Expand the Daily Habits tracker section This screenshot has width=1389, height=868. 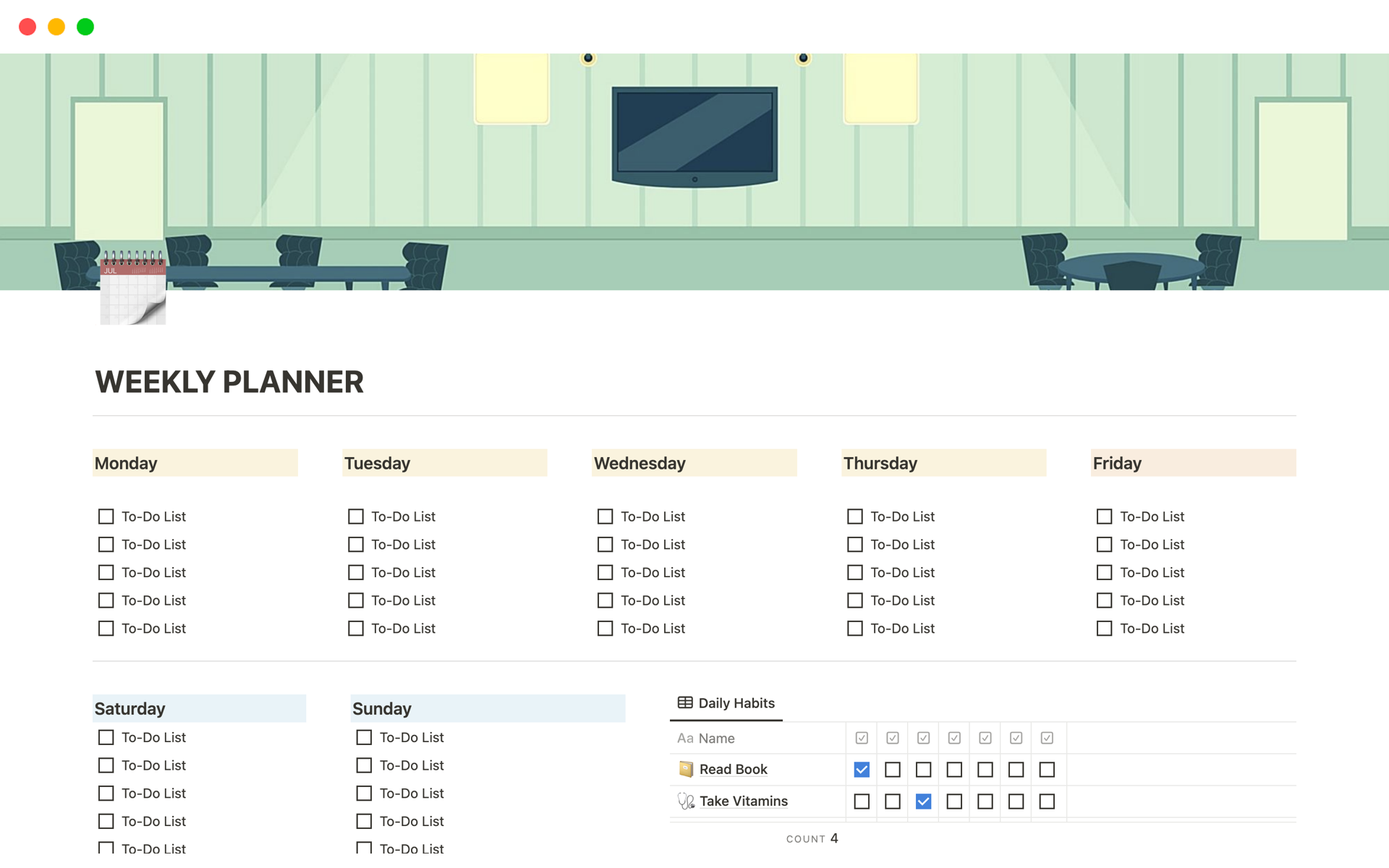point(727,702)
